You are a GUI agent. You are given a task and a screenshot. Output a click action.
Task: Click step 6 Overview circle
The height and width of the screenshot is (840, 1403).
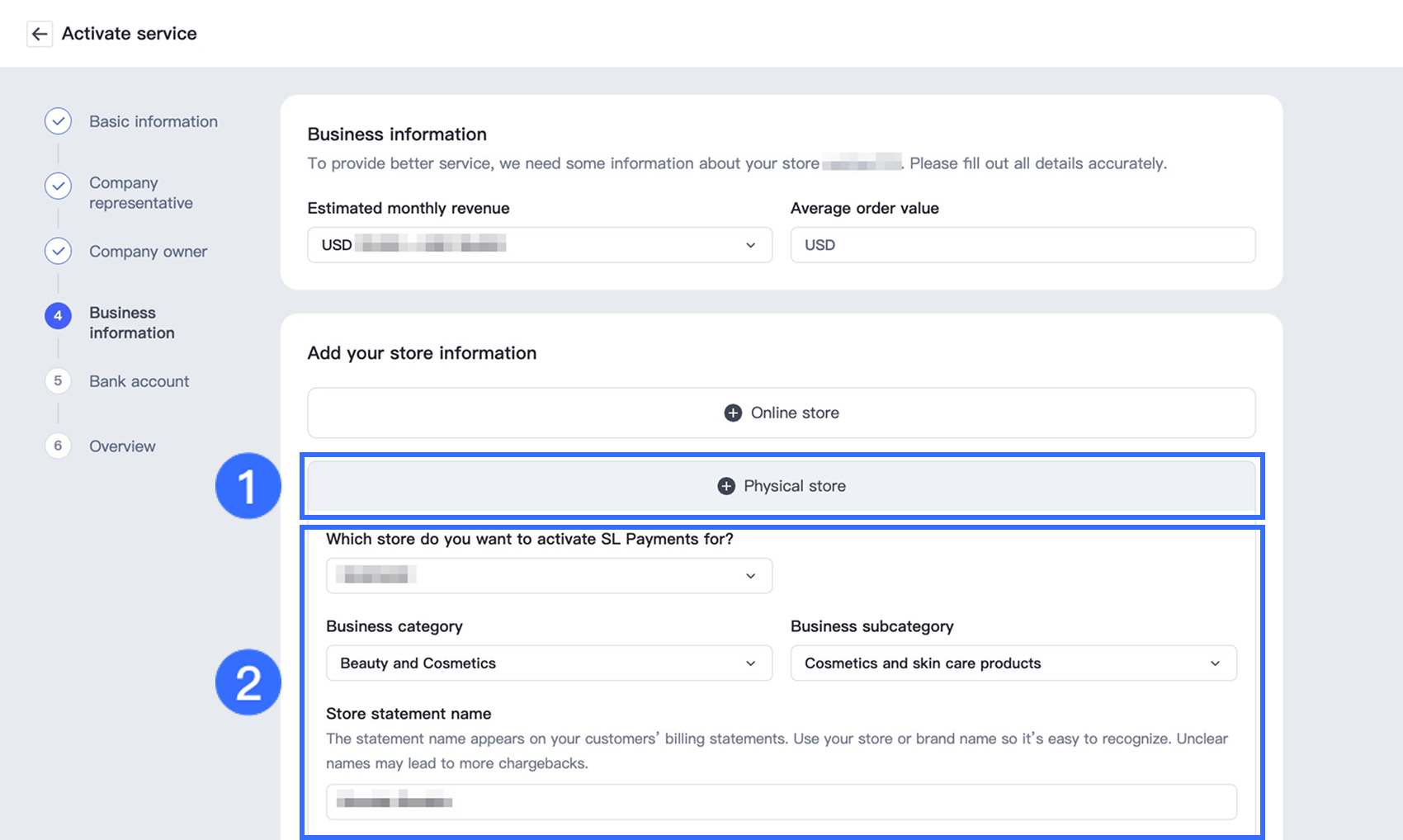(58, 446)
